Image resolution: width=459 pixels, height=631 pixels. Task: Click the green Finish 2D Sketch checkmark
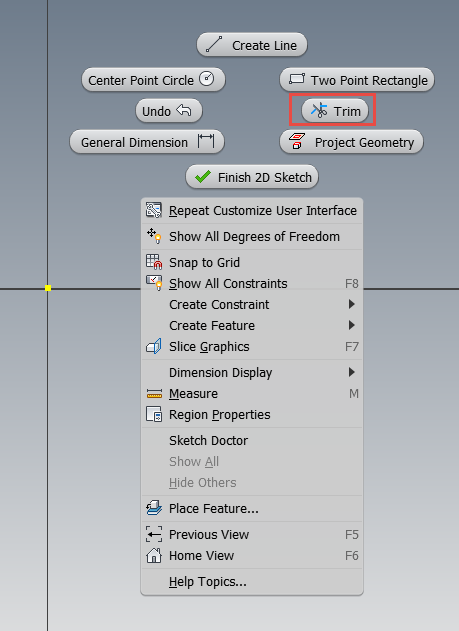coord(203,176)
